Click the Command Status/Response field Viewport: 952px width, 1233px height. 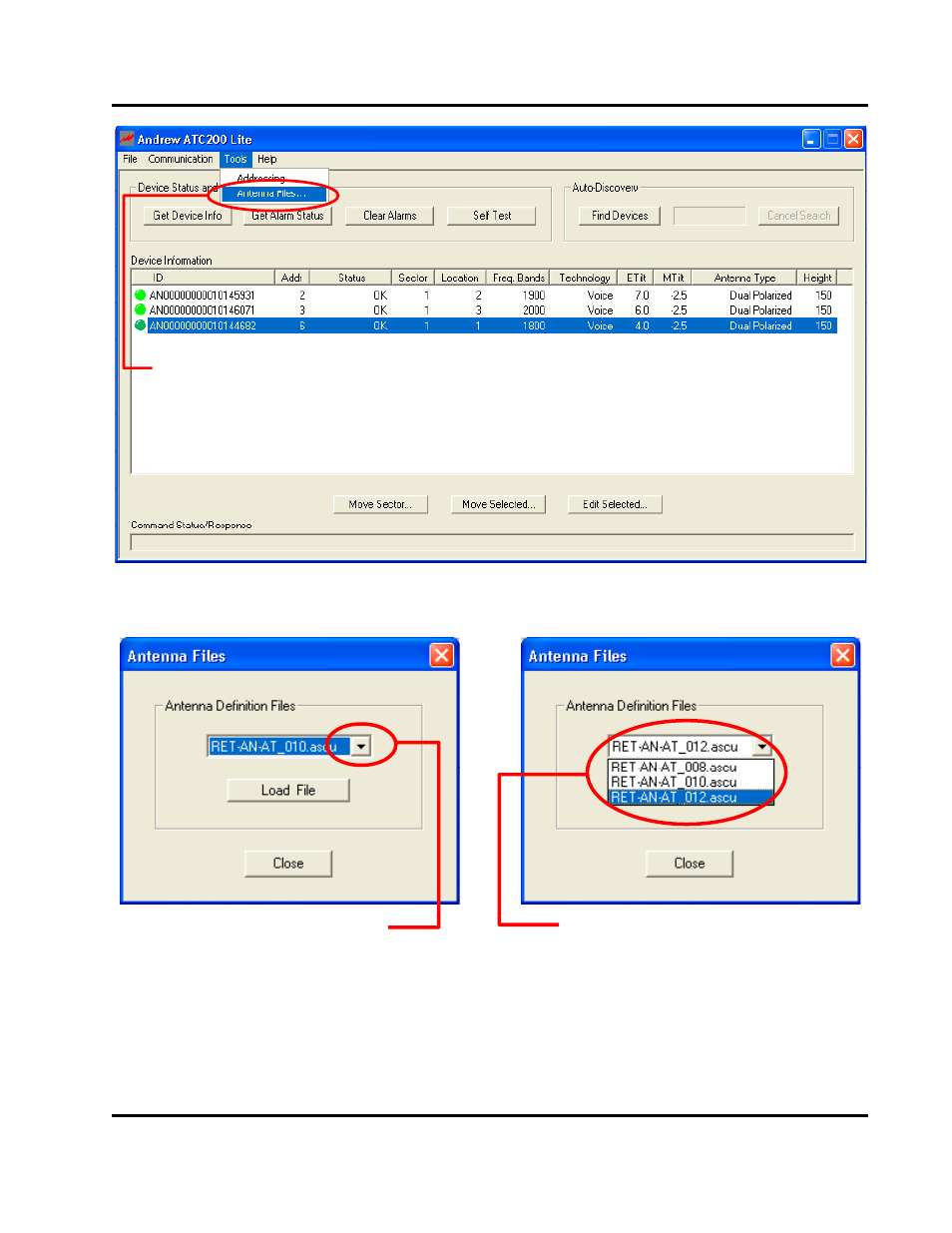[492, 542]
